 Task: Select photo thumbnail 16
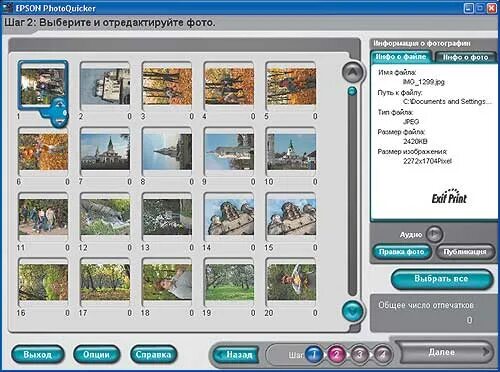[43, 283]
